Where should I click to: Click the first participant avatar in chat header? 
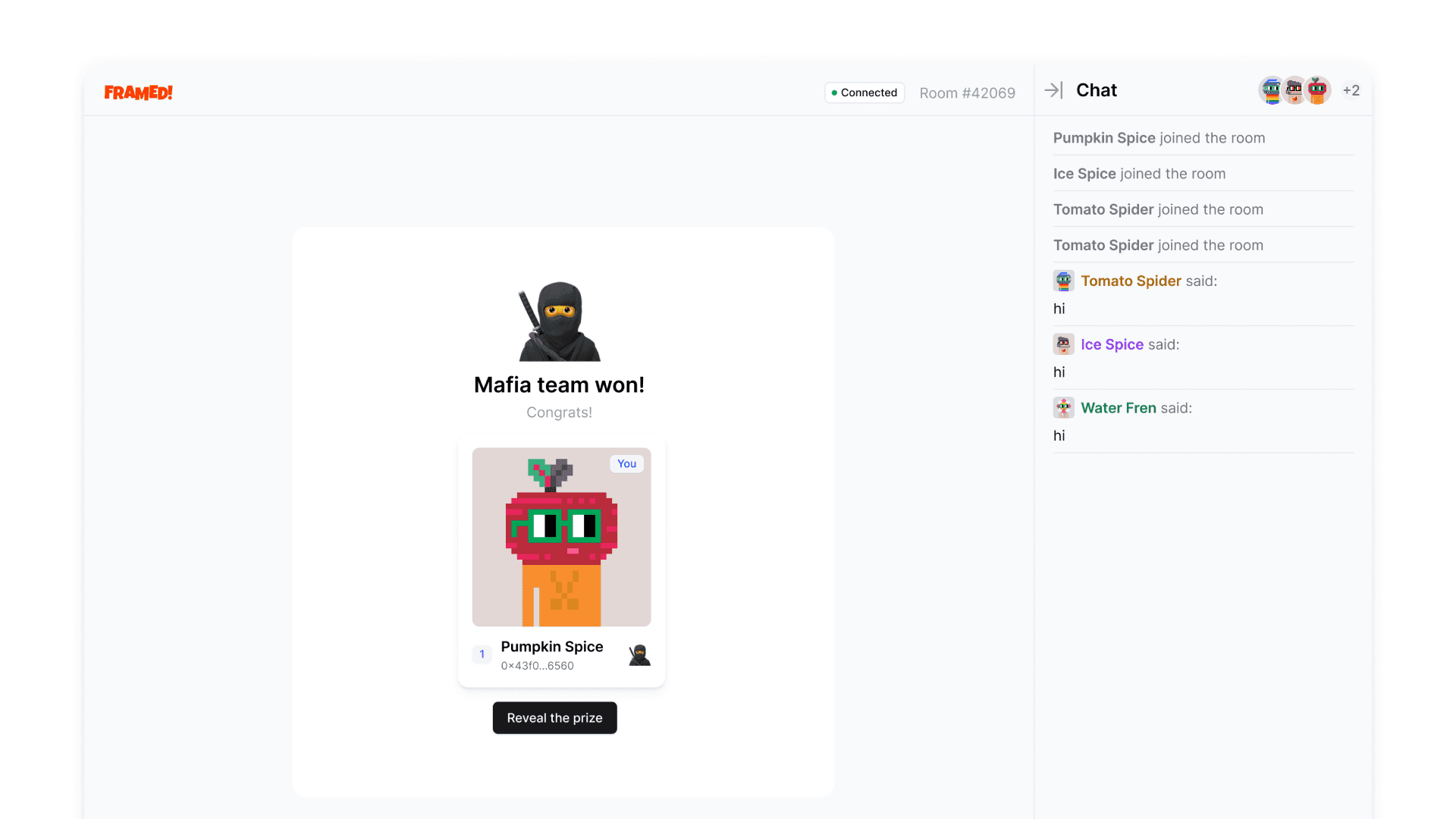pos(1272,90)
